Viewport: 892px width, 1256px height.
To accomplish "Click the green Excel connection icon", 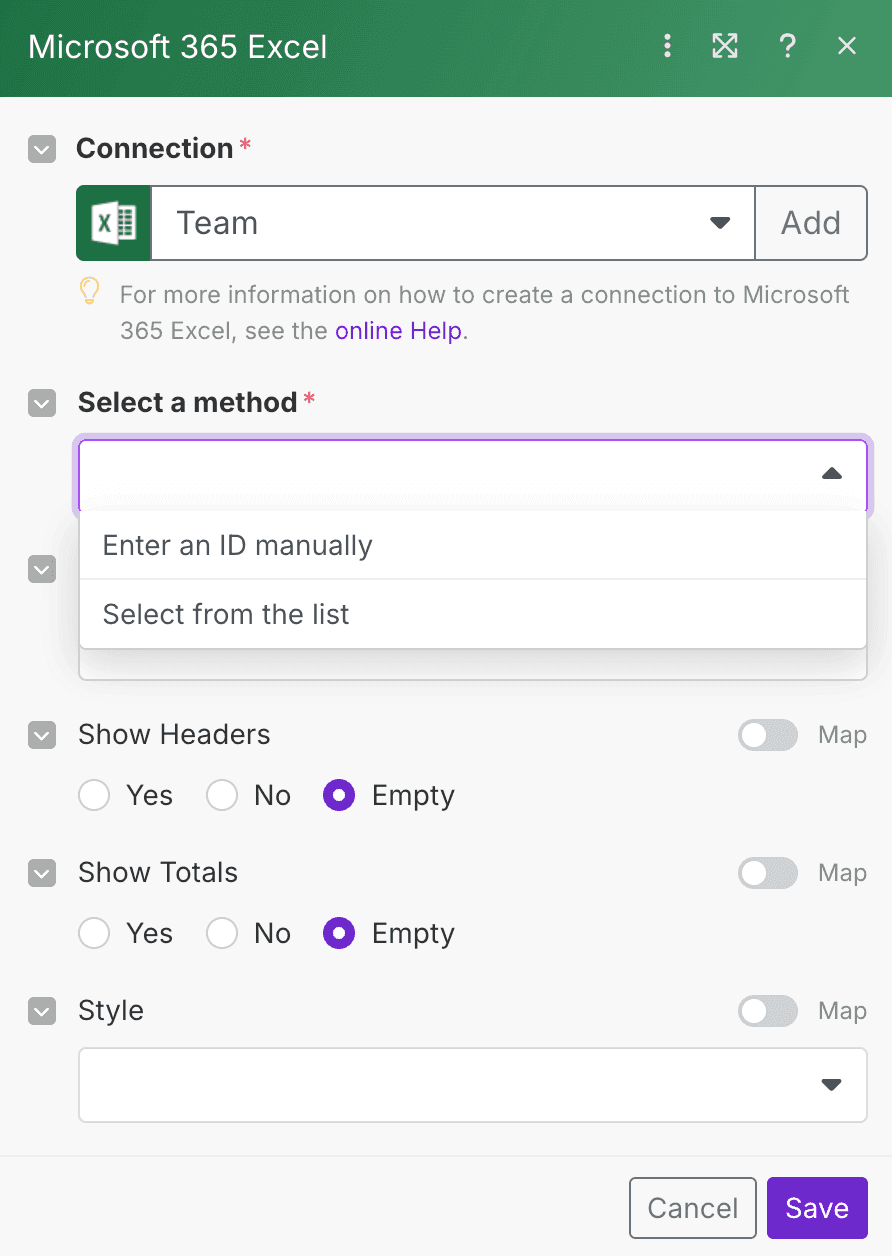I will click(x=114, y=222).
